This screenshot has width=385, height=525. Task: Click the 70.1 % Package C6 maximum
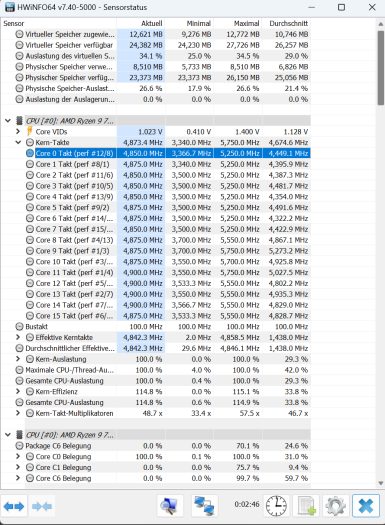248,446
